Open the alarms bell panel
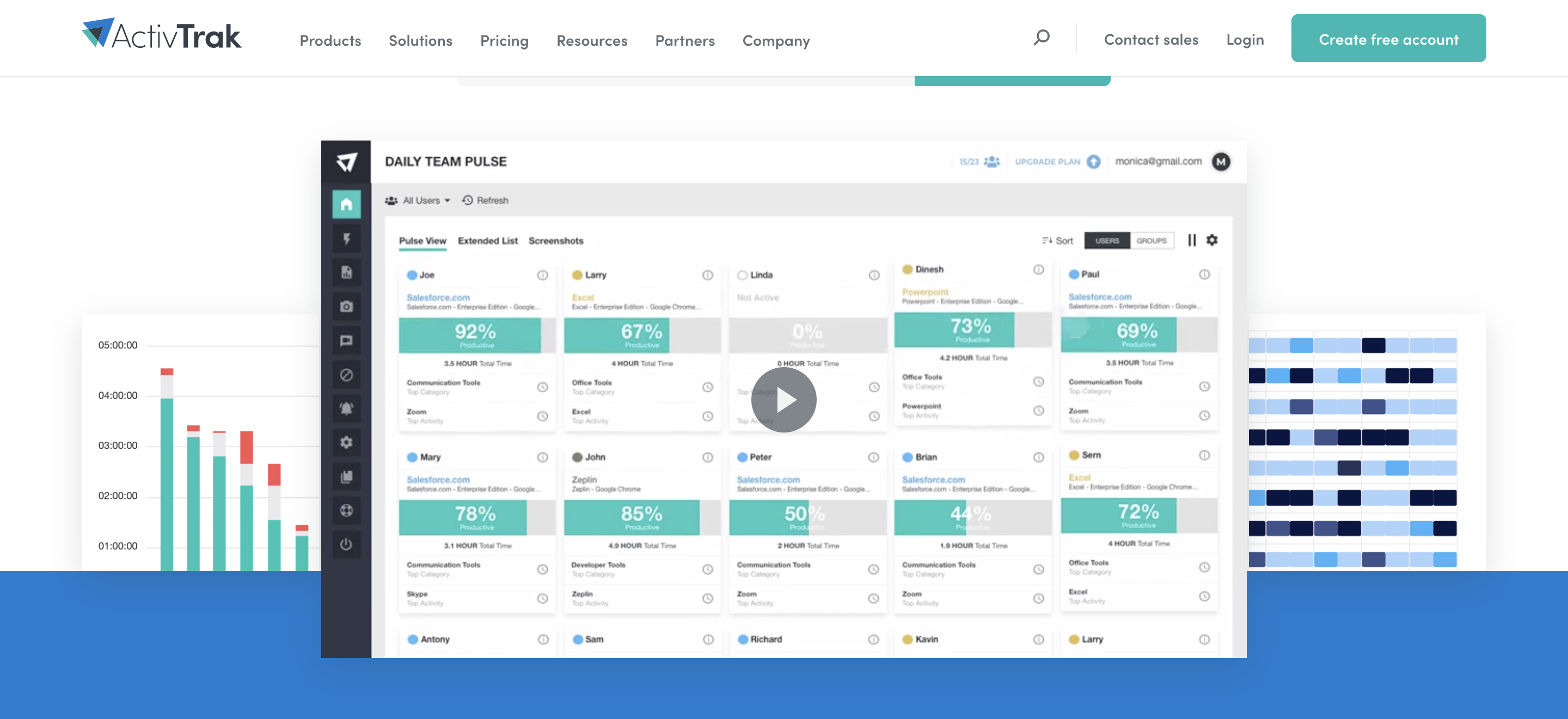 click(347, 409)
